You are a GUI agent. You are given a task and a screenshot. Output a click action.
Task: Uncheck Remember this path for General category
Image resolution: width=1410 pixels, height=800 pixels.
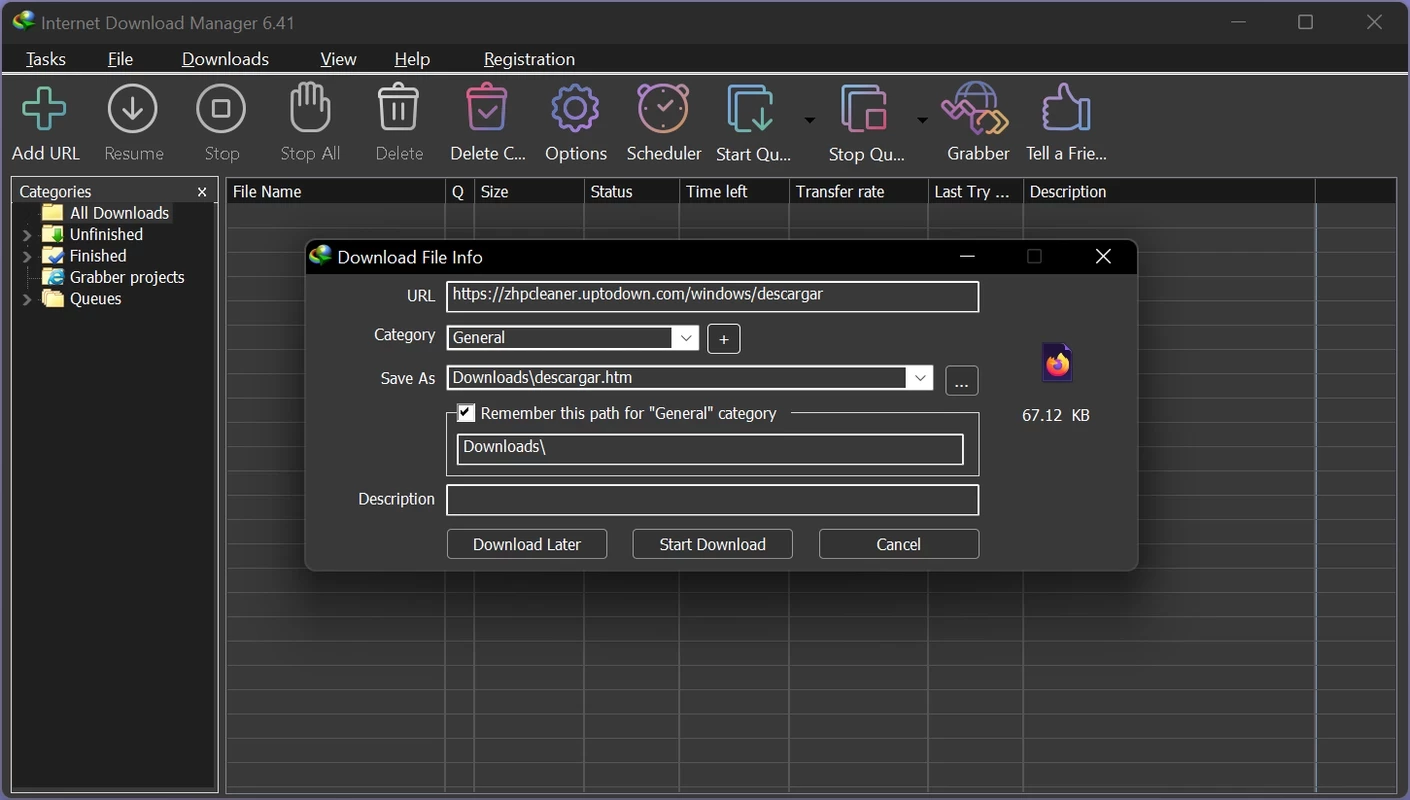pyautogui.click(x=466, y=413)
